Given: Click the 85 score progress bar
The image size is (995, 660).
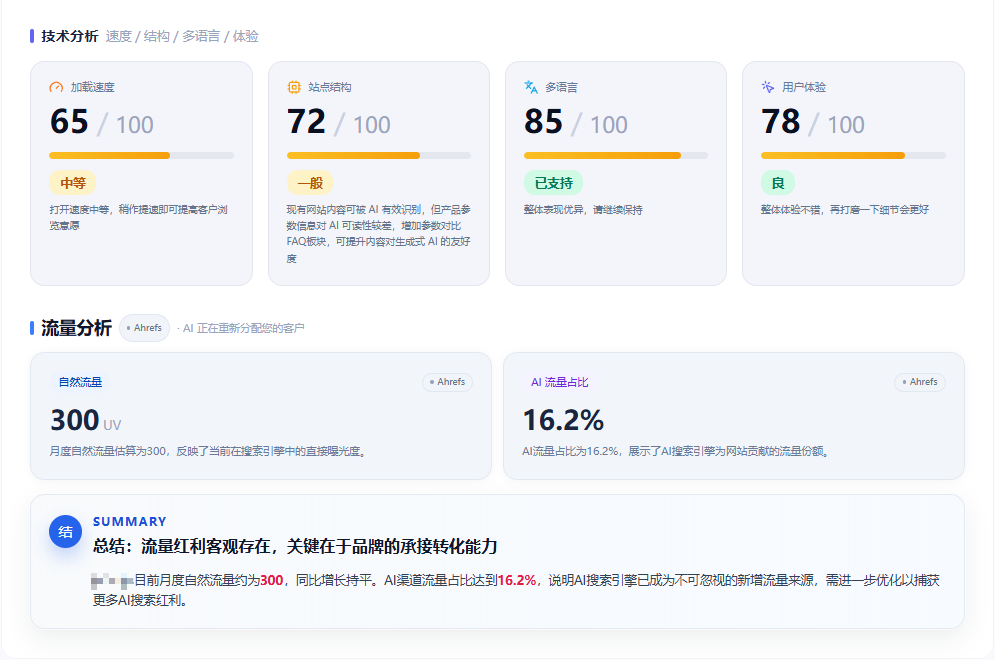Looking at the screenshot, I should pyautogui.click(x=616, y=155).
